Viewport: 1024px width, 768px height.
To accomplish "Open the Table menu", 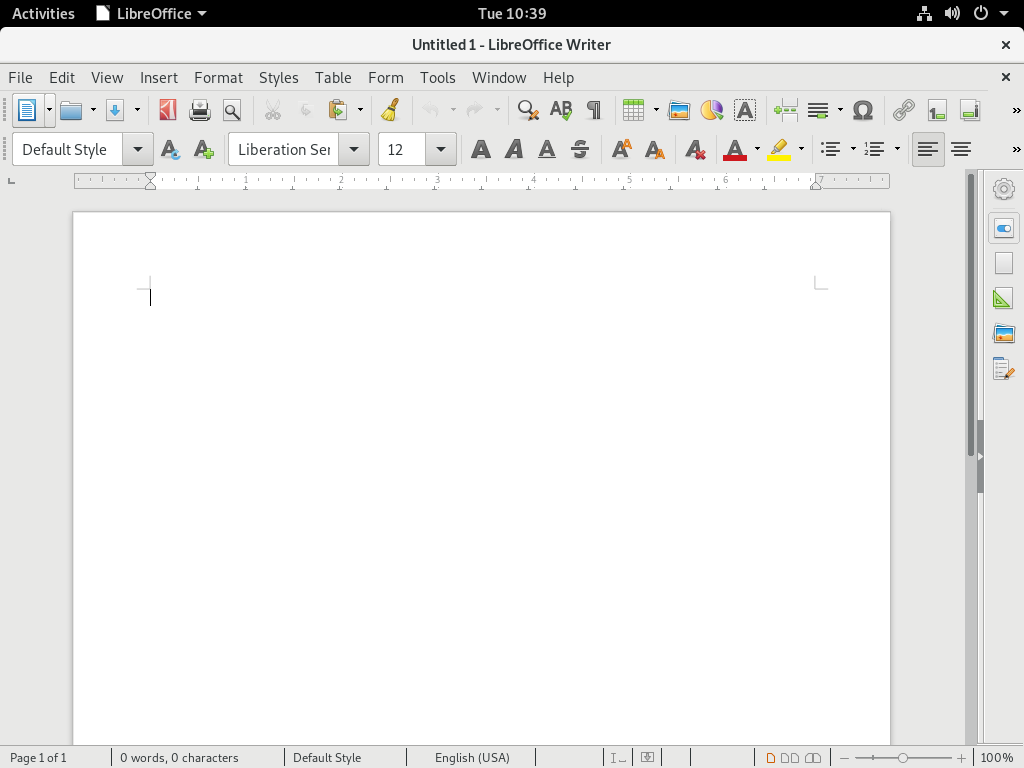I will [x=333, y=78].
